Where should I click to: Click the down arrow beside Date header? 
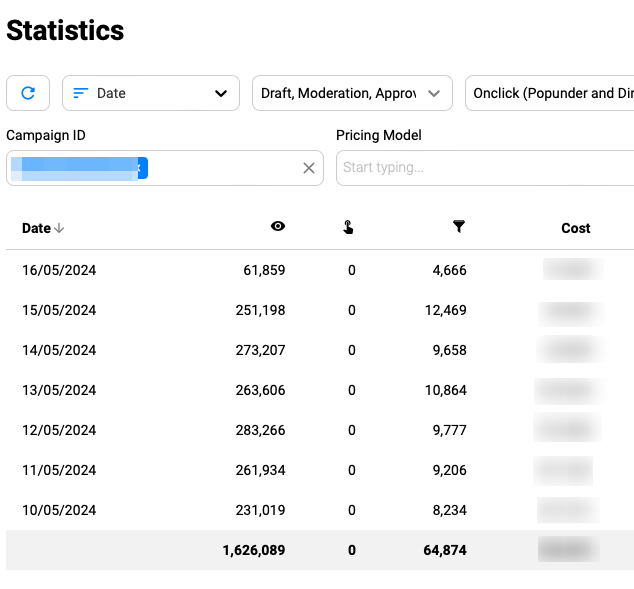[59, 228]
